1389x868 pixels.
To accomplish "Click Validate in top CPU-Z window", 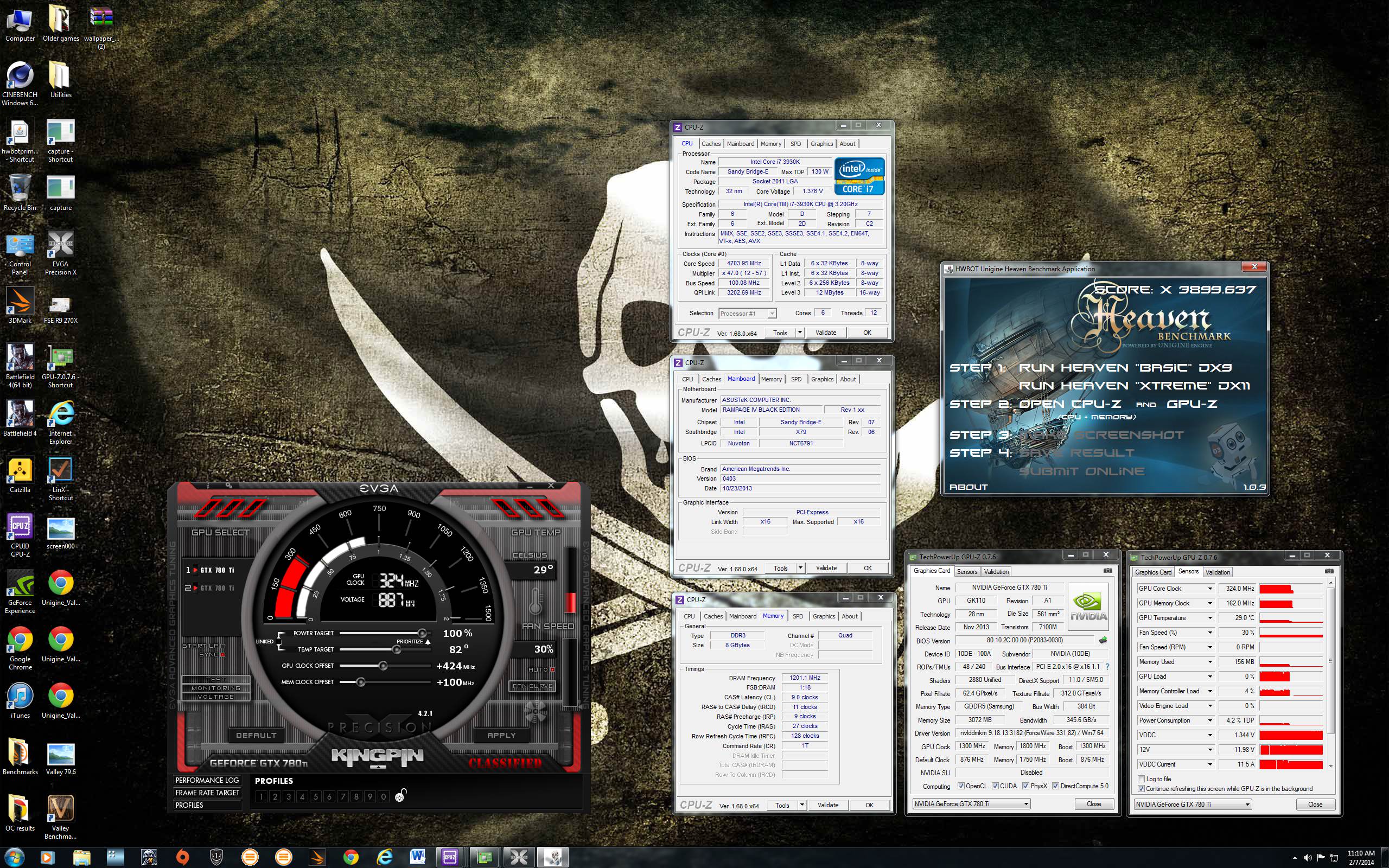I will 825,333.
